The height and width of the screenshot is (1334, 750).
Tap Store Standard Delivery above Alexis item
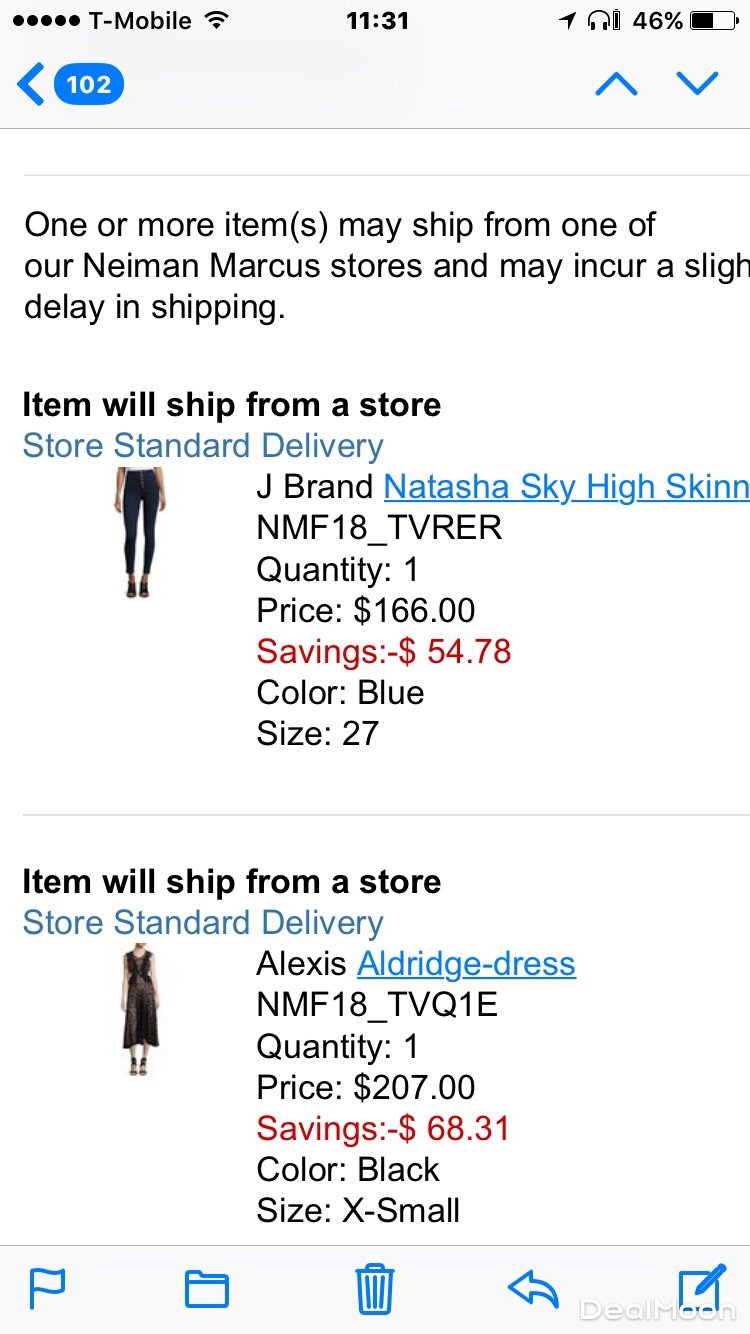tap(203, 923)
